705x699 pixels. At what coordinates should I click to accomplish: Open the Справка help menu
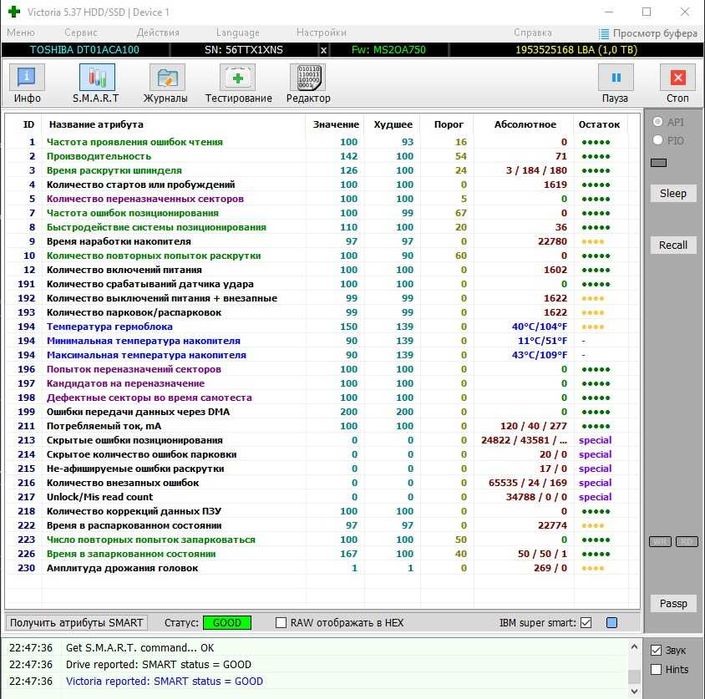click(533, 33)
